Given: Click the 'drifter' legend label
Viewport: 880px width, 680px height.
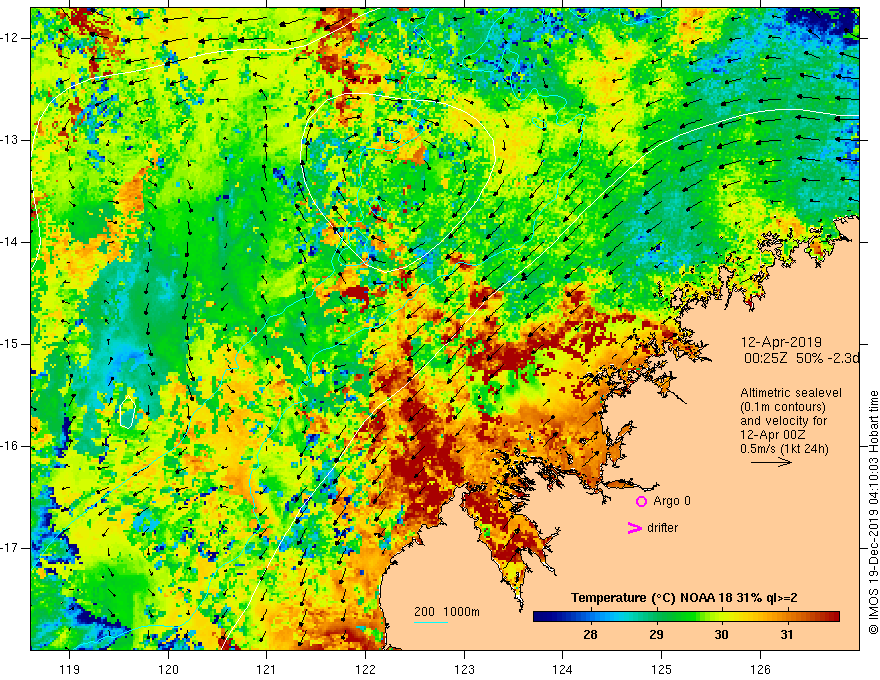Looking at the screenshot, I should (x=662, y=528).
